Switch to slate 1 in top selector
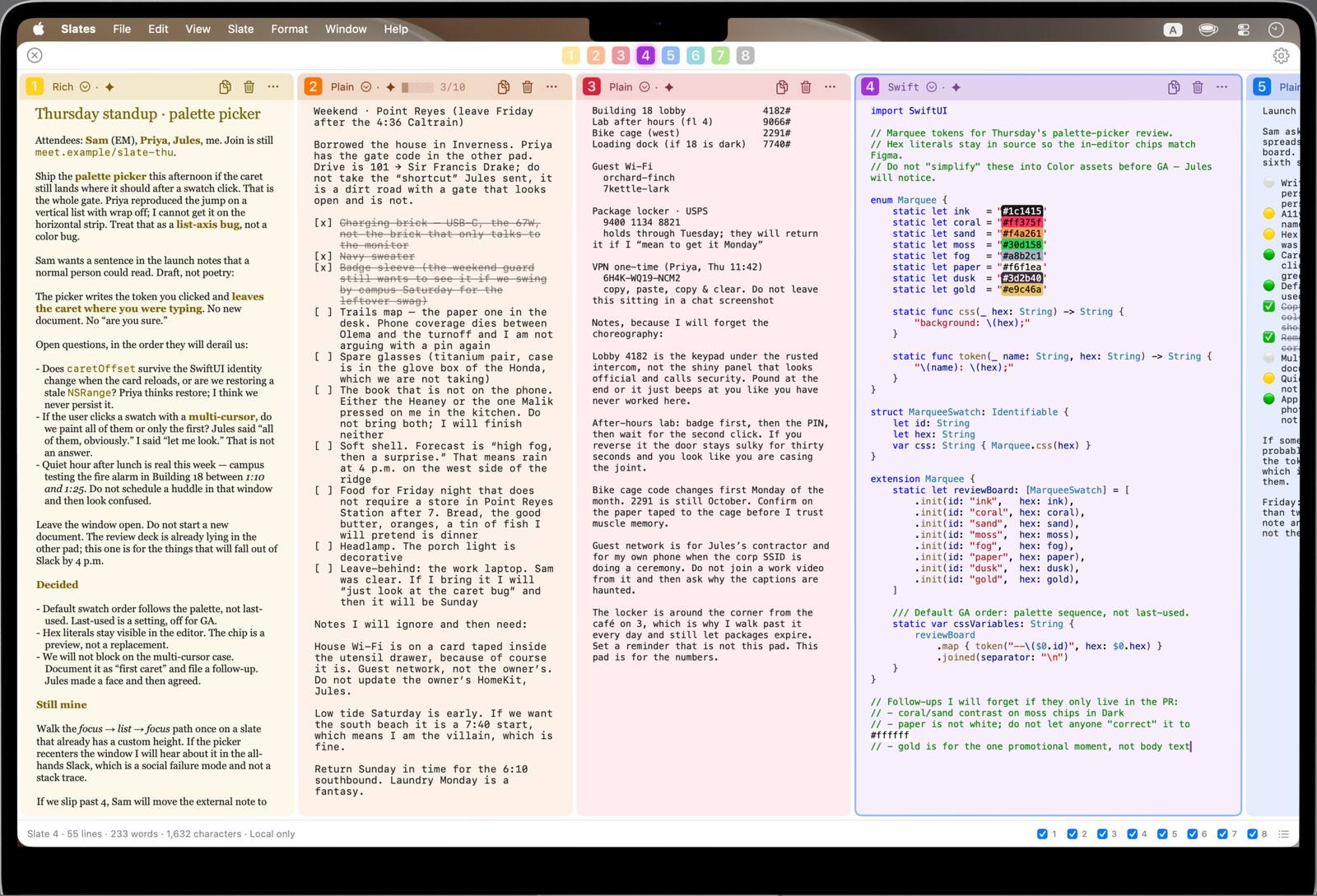This screenshot has height=896, width=1317. pos(571,55)
